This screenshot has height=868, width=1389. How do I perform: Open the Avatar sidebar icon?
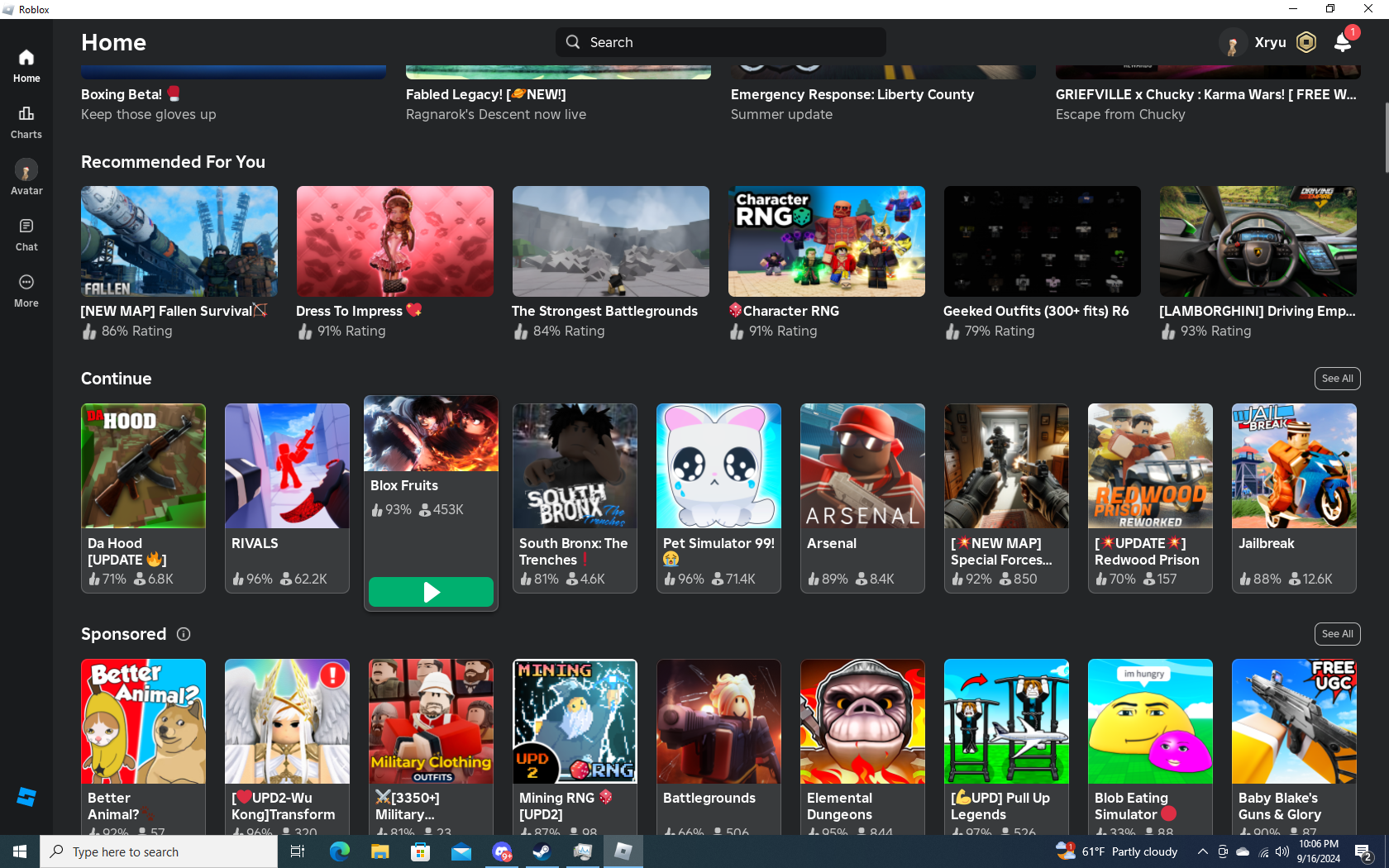(26, 178)
